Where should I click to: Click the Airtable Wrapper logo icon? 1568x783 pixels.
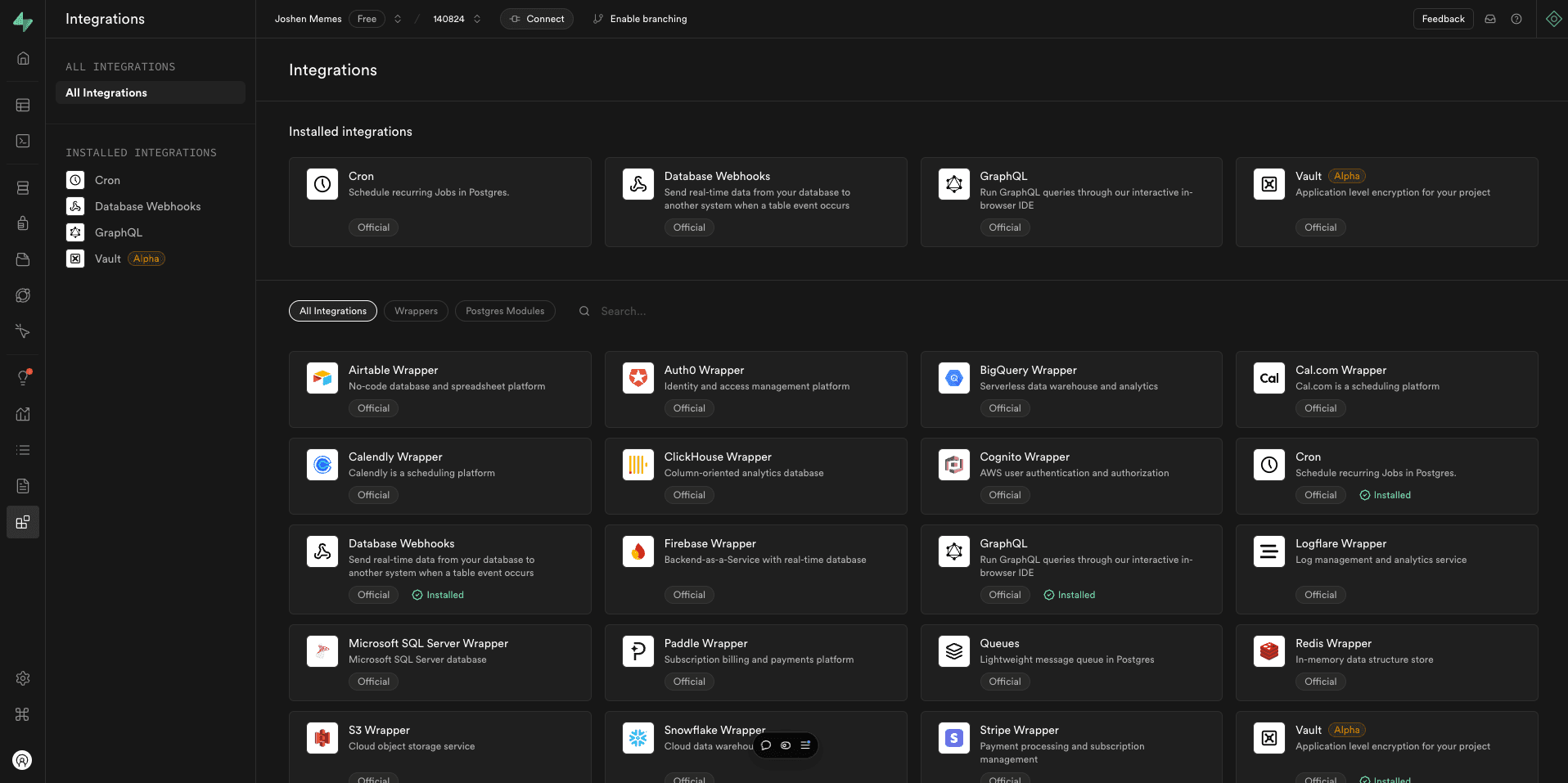pyautogui.click(x=322, y=378)
